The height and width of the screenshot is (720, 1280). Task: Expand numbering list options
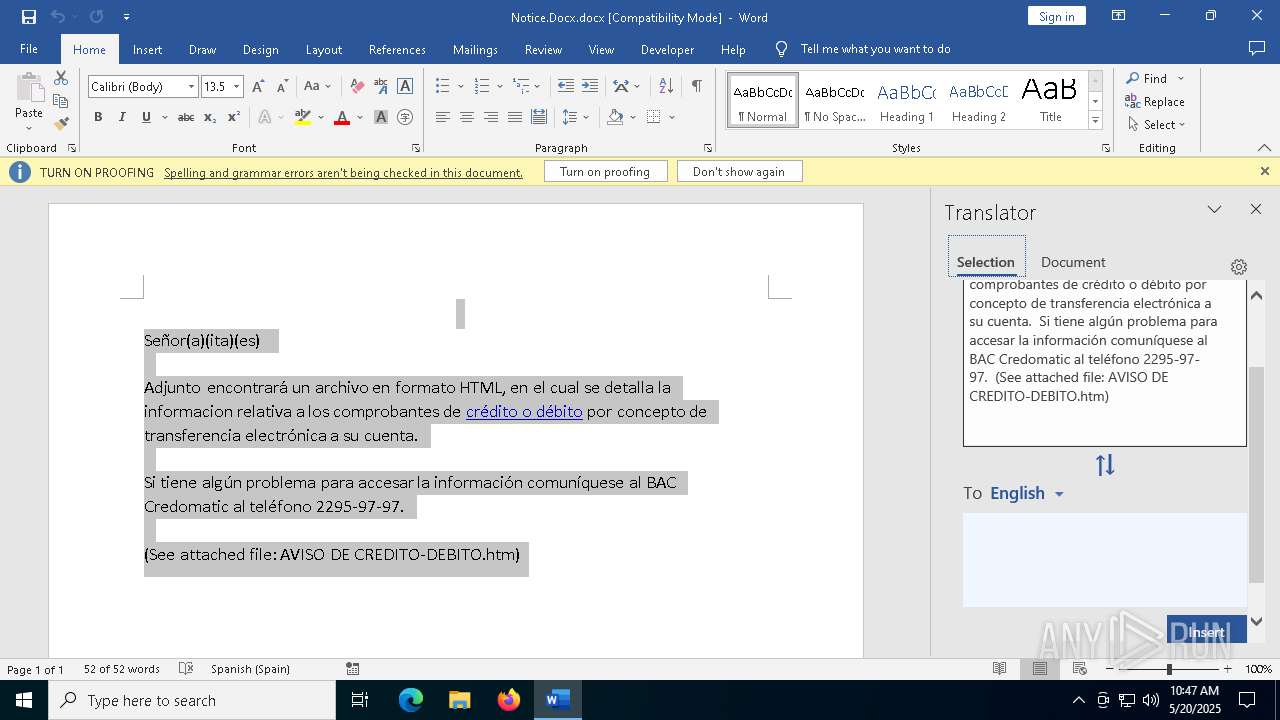click(500, 87)
